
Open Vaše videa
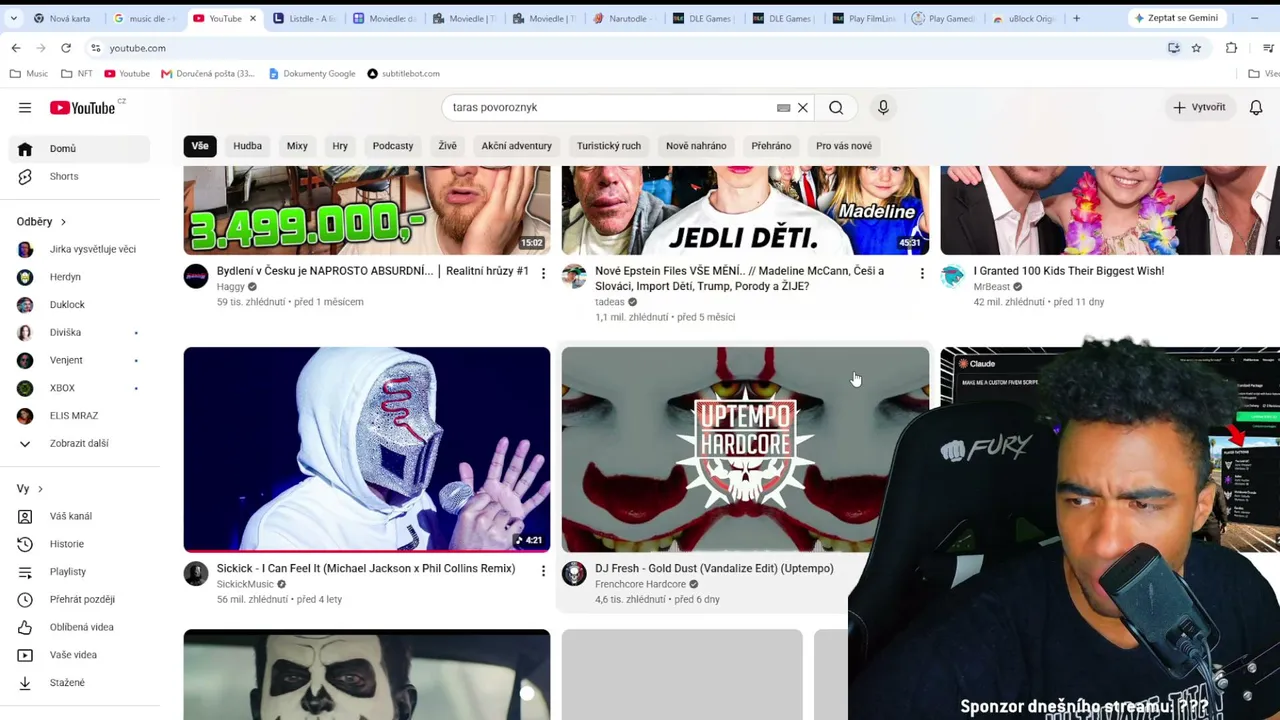[80, 655]
